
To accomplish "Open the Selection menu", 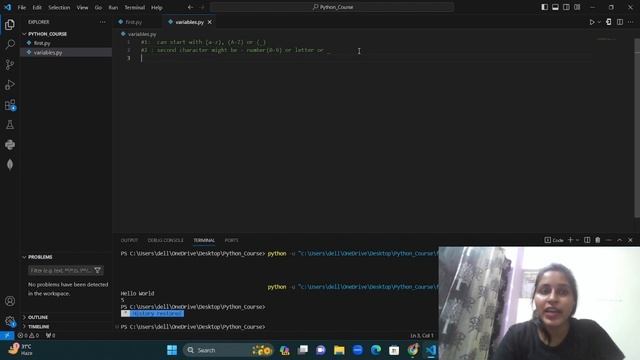I will pyautogui.click(x=59, y=7).
